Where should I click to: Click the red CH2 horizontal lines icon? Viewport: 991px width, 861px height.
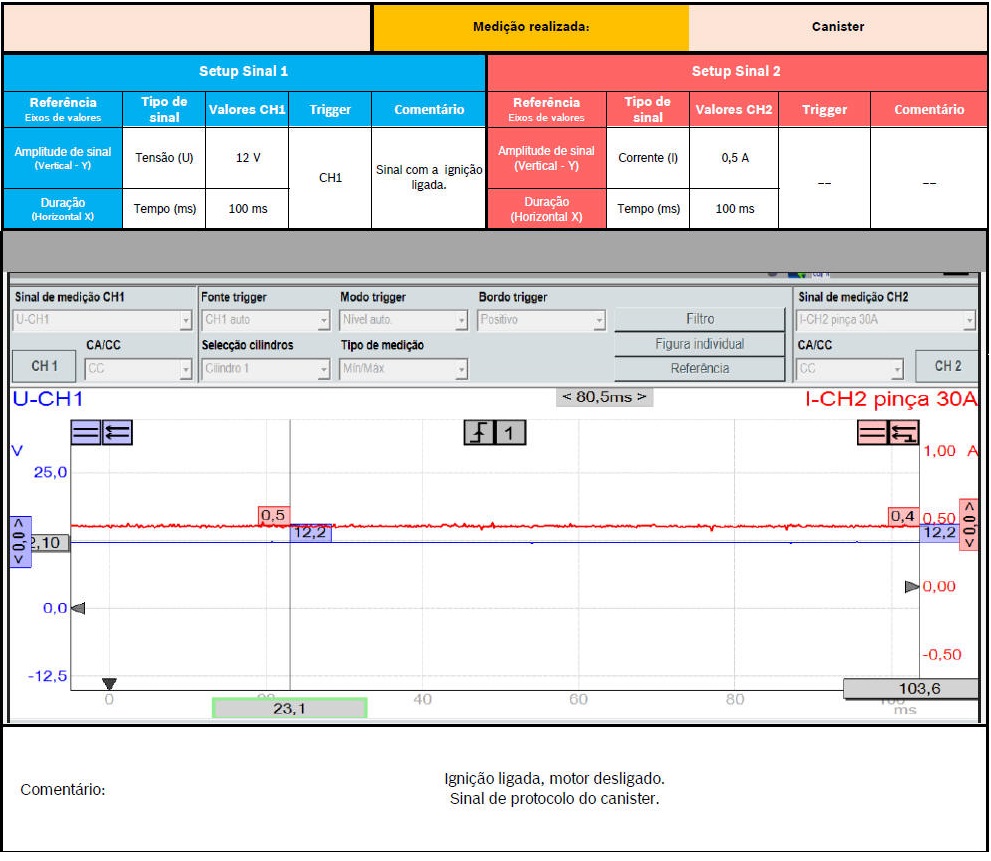coord(873,432)
